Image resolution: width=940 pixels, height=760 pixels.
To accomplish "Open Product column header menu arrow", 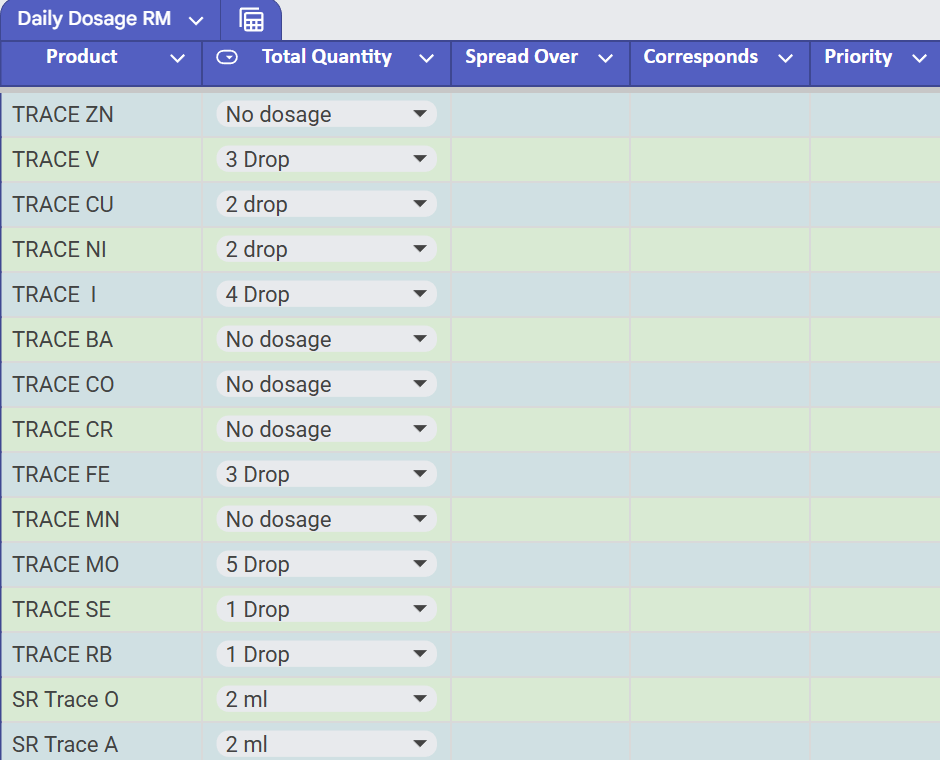I will [x=178, y=59].
